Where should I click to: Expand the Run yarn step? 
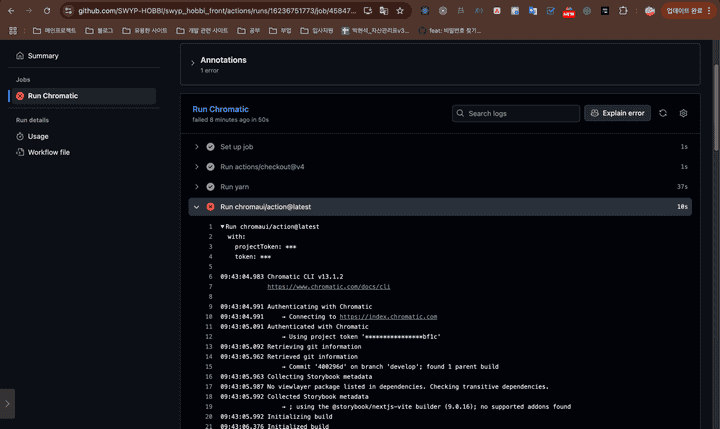(197, 186)
